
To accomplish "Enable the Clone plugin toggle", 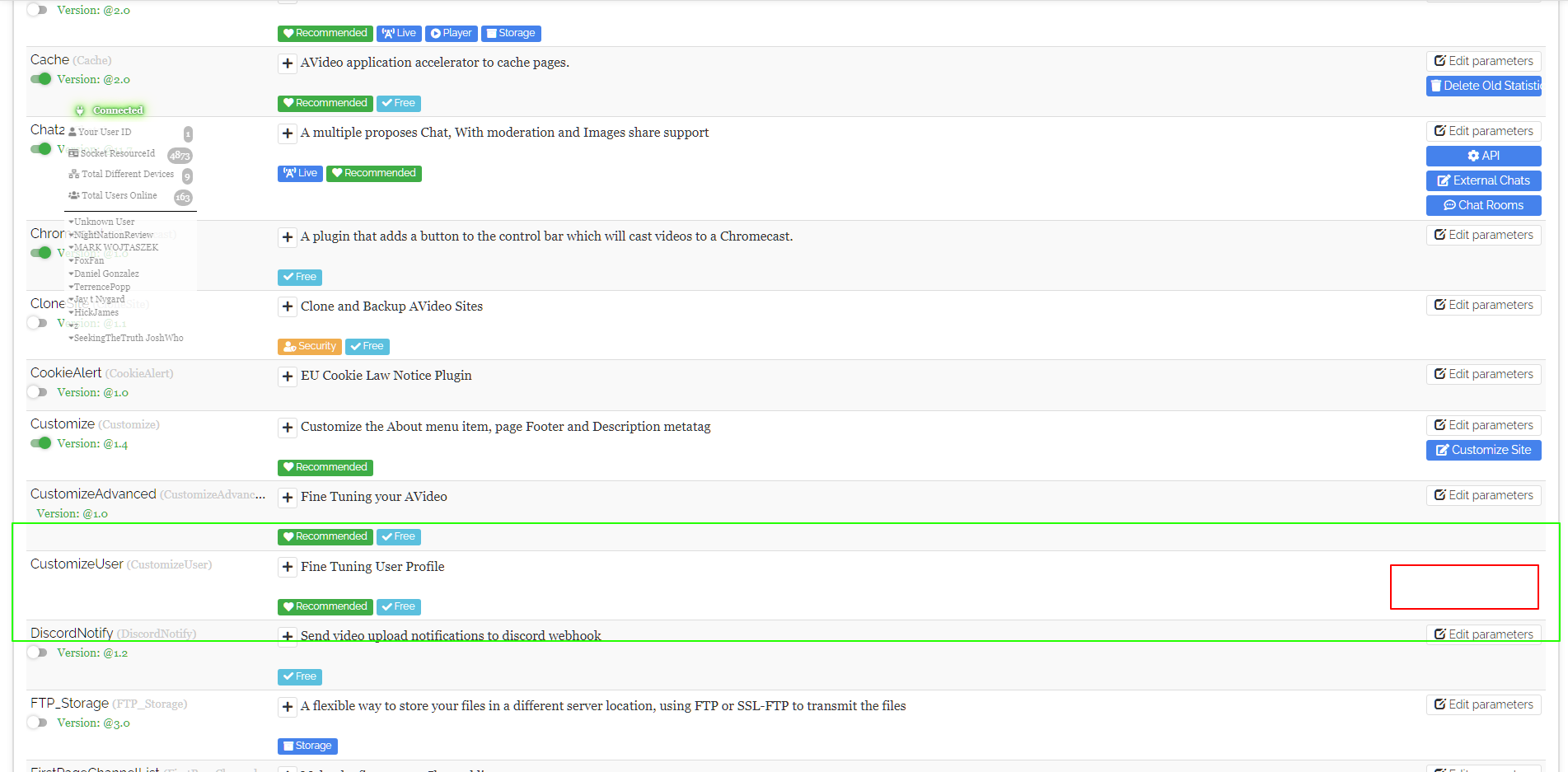I will 37,323.
